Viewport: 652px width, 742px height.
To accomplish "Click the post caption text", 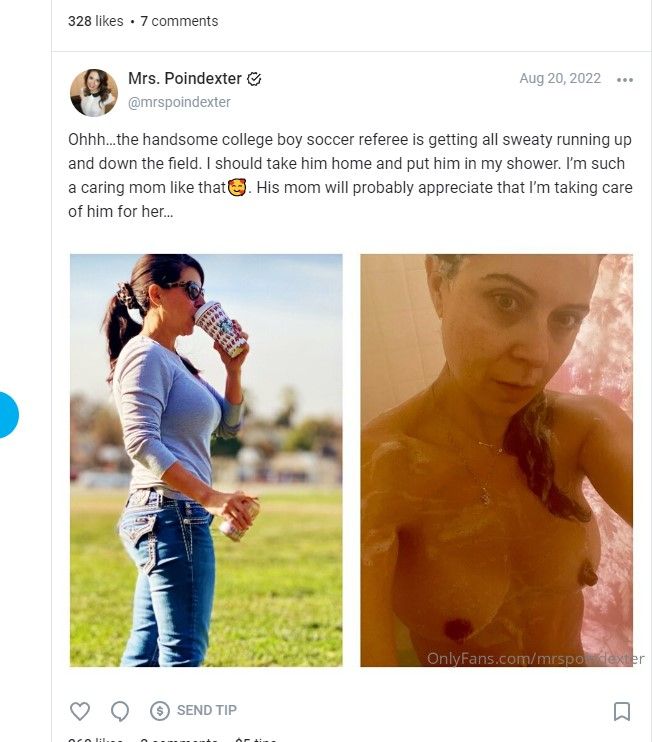I will click(x=350, y=176).
